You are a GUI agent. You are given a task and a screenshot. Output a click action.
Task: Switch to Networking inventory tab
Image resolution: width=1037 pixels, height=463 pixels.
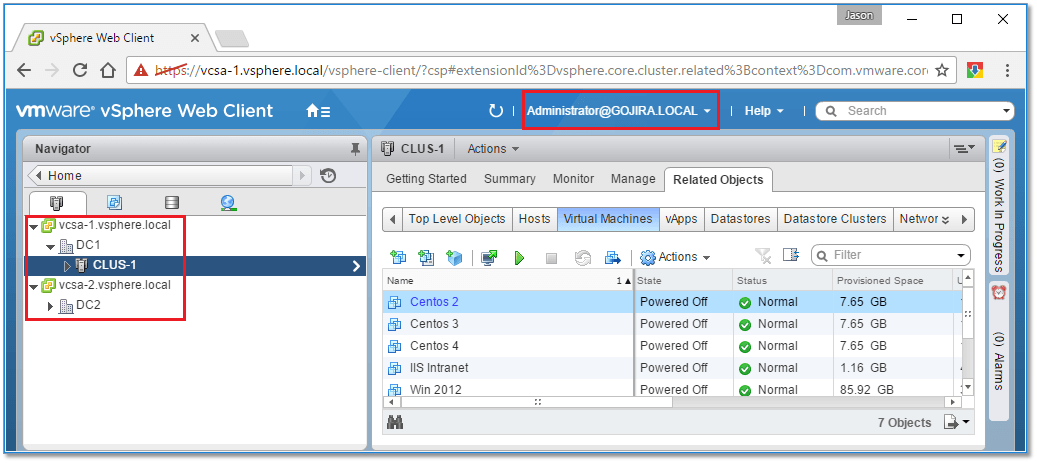click(x=229, y=203)
